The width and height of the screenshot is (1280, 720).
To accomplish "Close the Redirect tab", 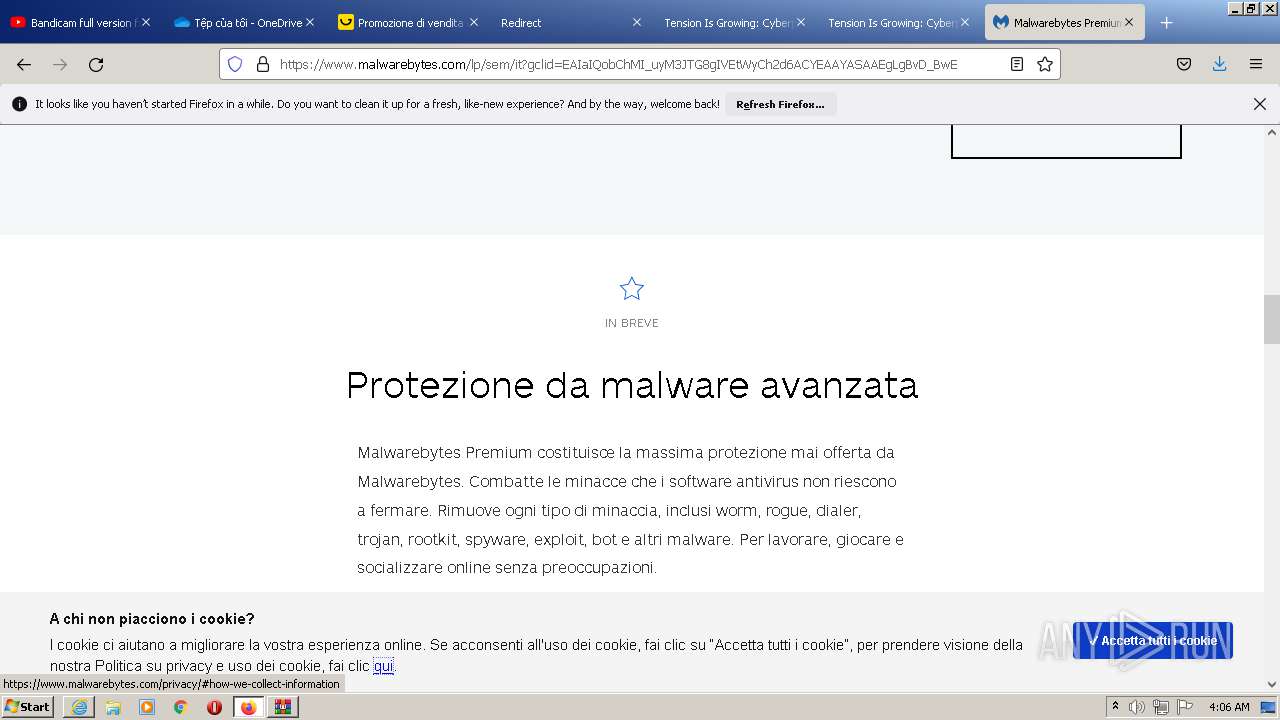I will click(637, 22).
